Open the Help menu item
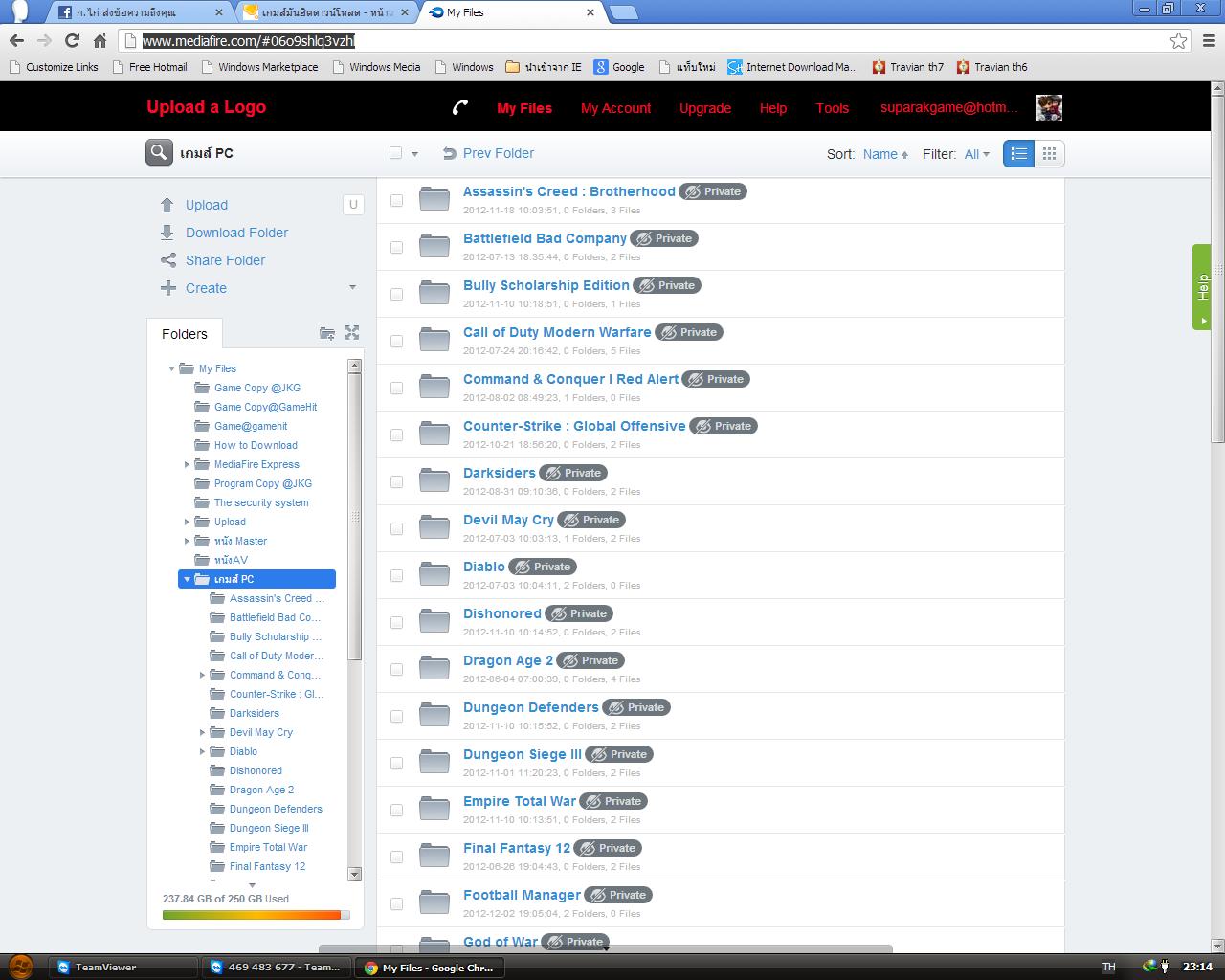This screenshot has width=1225, height=980. coord(773,108)
